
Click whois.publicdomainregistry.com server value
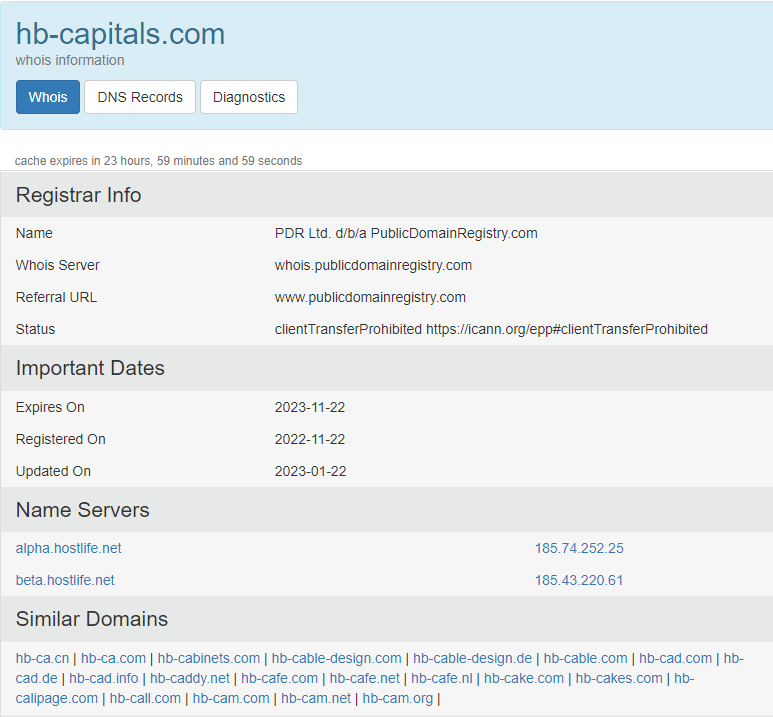[x=373, y=265]
